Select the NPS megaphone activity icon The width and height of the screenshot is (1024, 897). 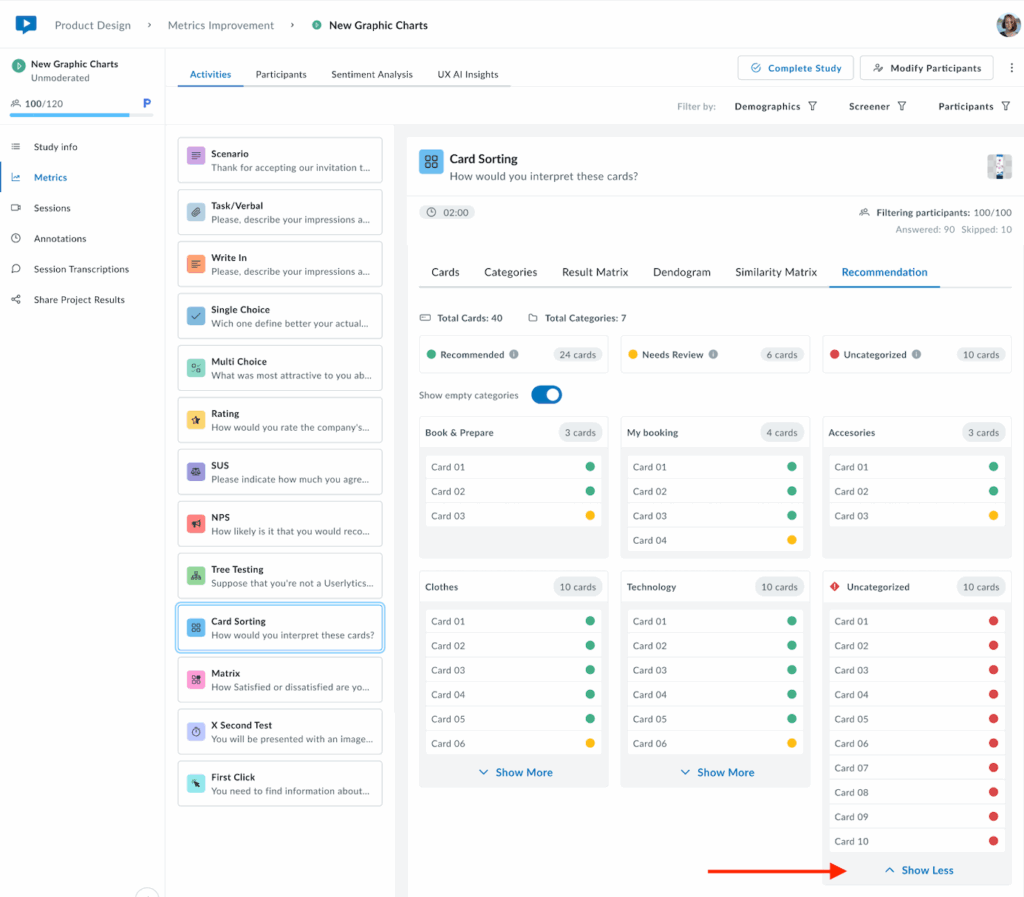click(196, 524)
